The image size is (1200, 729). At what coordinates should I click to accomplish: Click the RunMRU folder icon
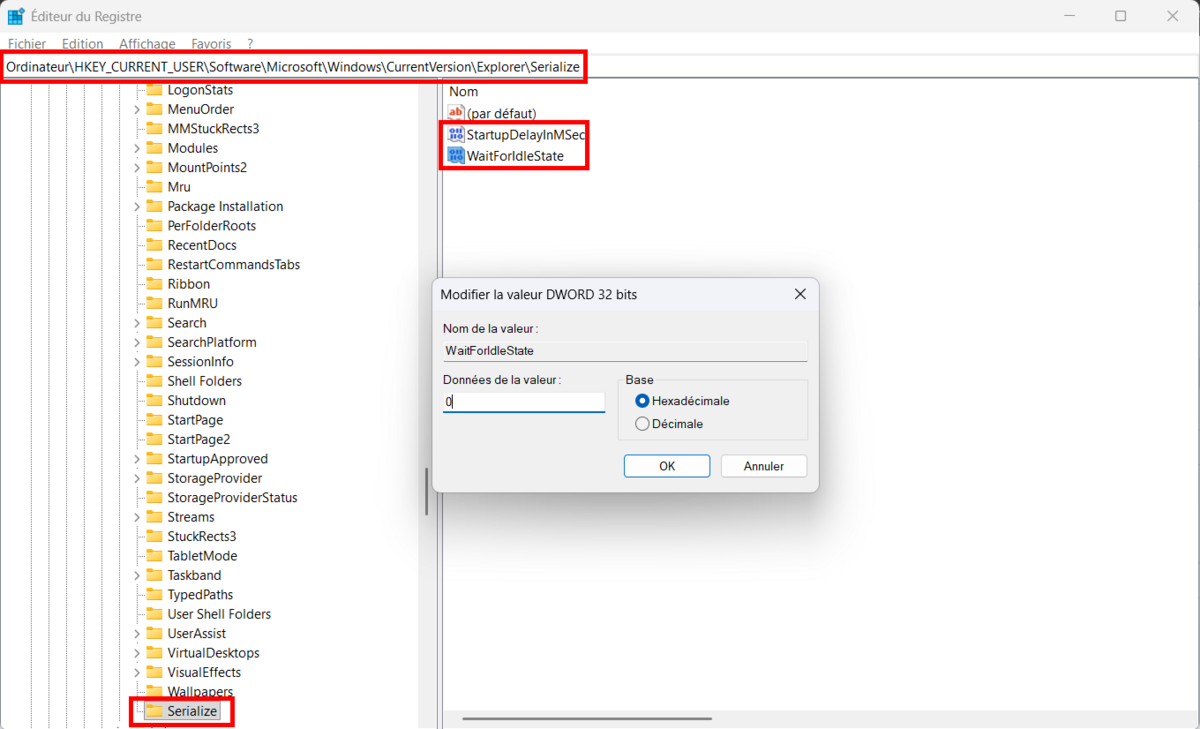pyautogui.click(x=153, y=303)
